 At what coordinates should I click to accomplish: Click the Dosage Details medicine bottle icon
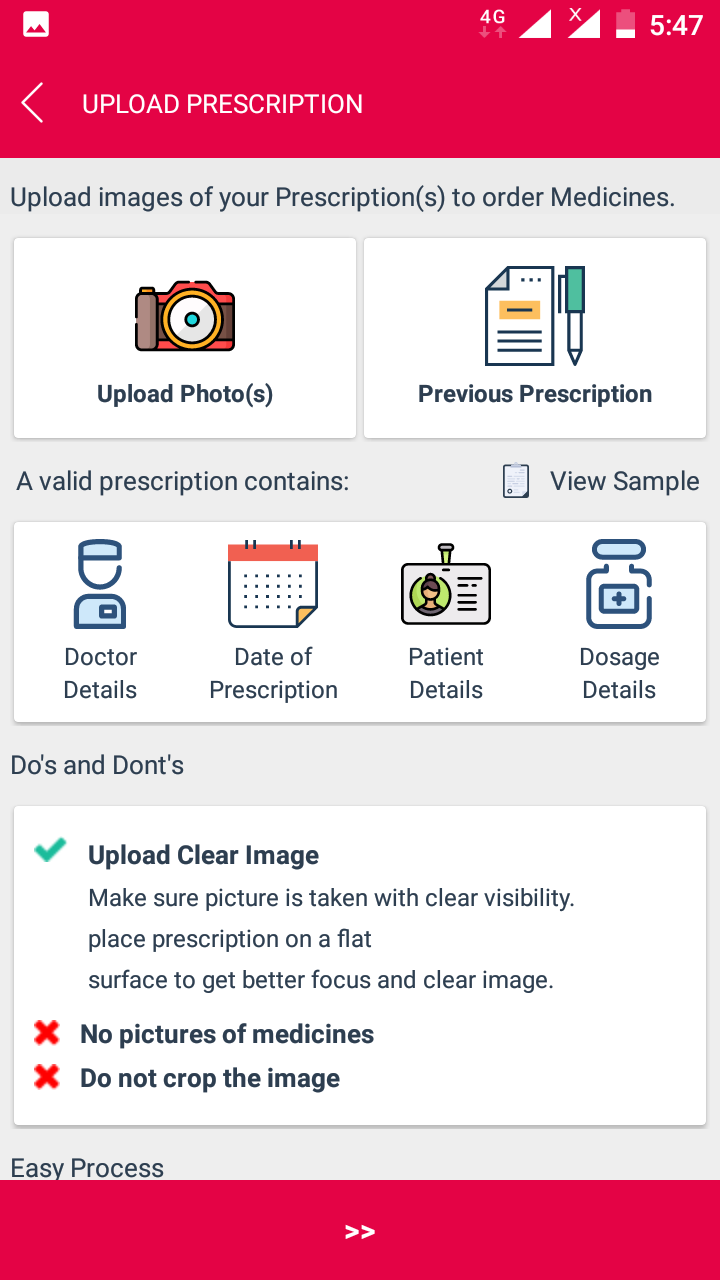(619, 585)
